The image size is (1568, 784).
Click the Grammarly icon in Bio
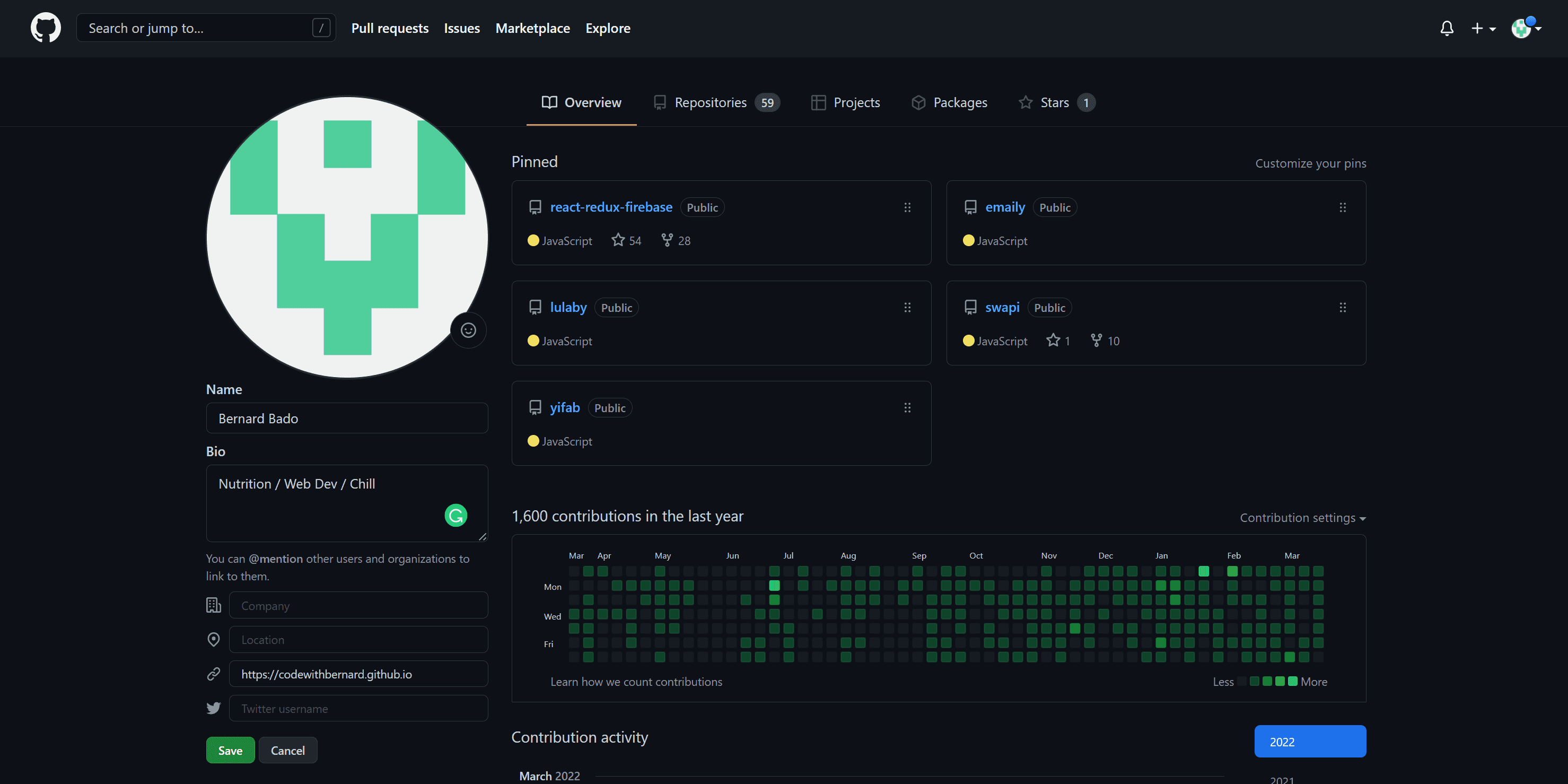[x=456, y=516]
